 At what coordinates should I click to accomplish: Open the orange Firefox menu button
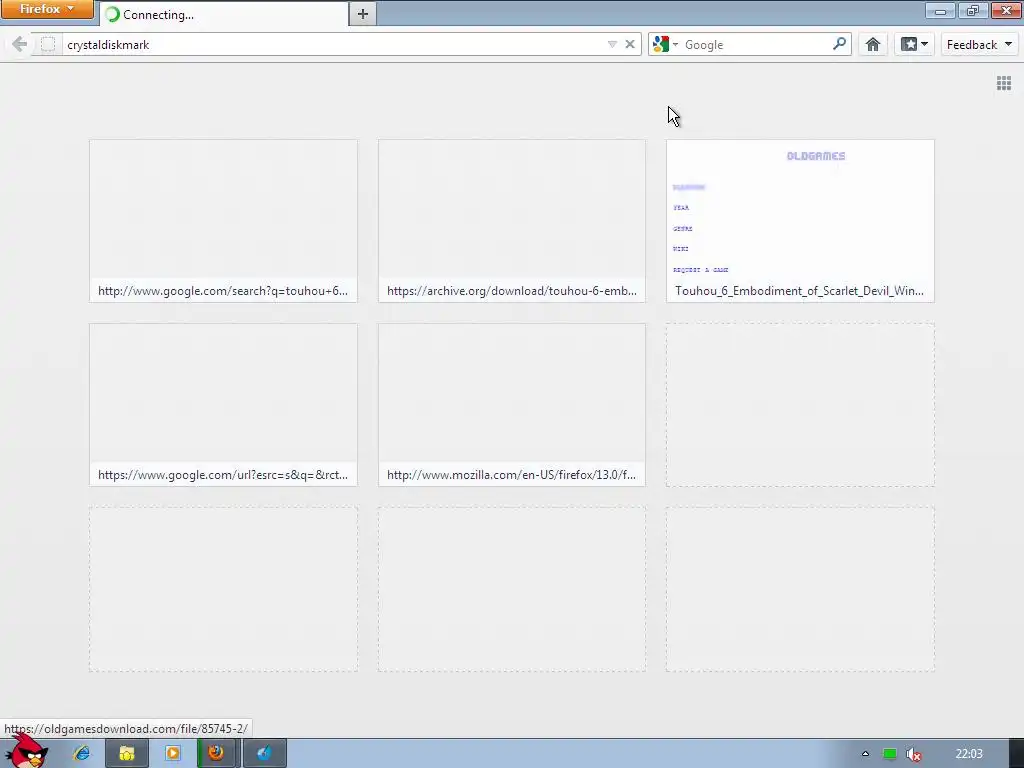pos(47,9)
